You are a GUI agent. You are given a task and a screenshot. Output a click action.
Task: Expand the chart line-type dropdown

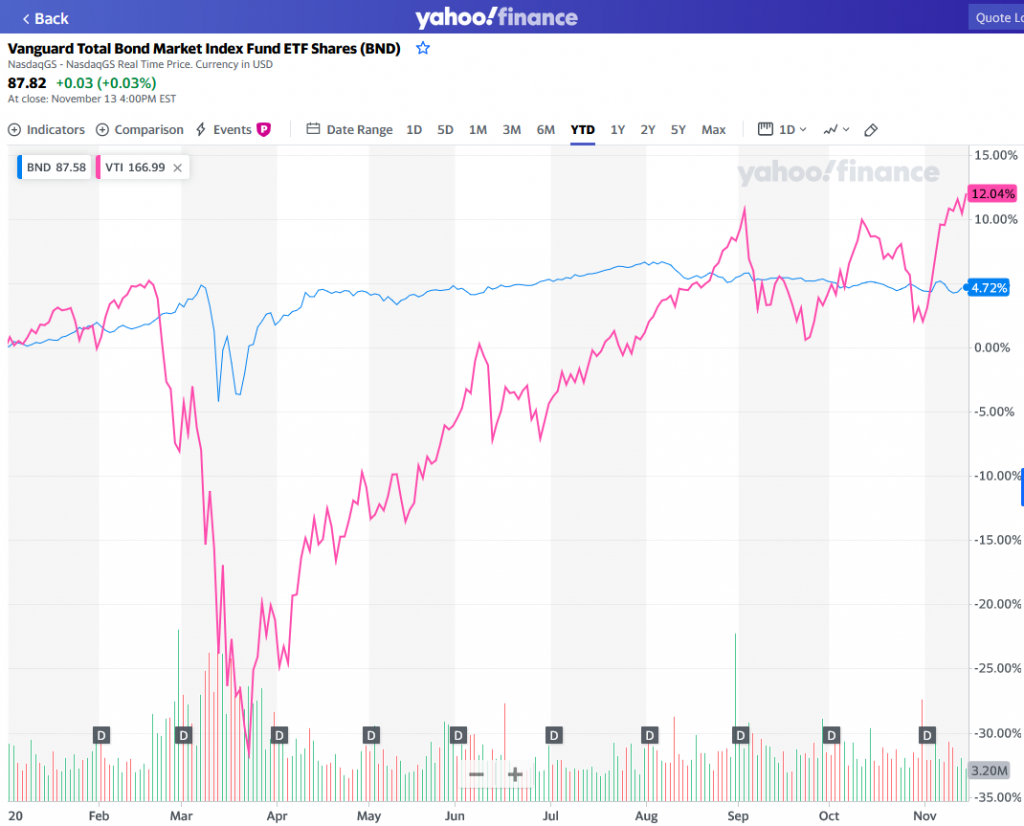click(x=836, y=129)
